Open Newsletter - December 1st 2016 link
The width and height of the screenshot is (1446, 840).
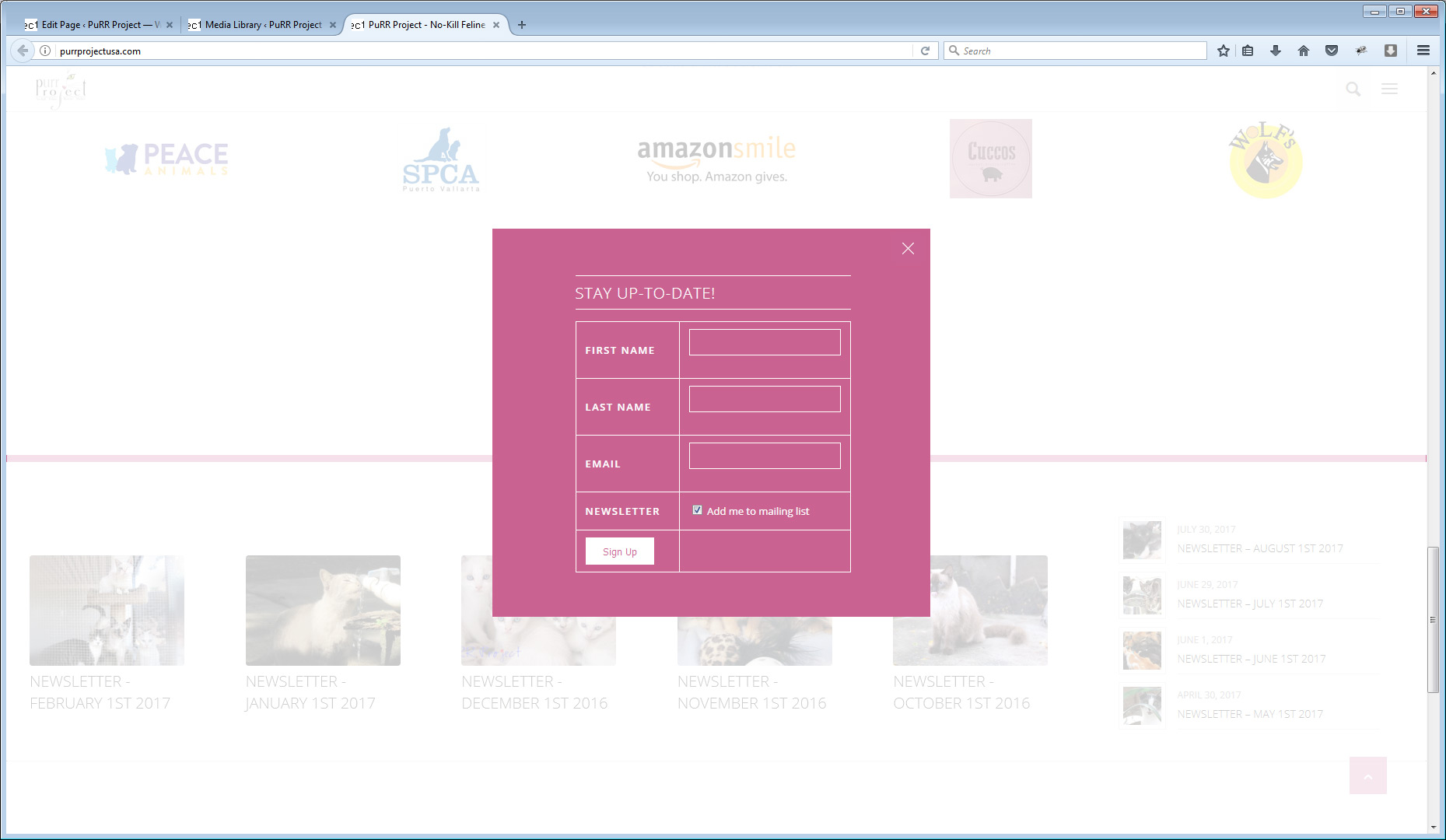pyautogui.click(x=534, y=692)
